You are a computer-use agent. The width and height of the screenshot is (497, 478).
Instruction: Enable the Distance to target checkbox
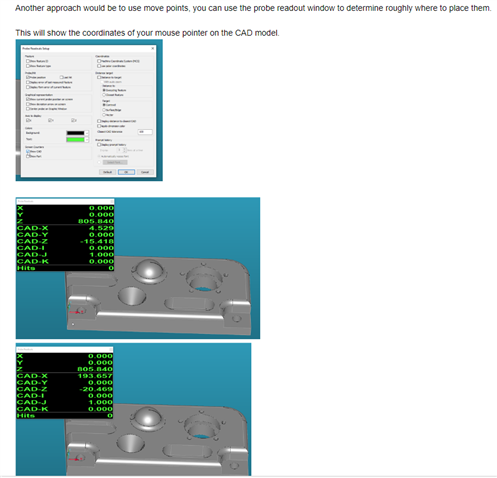99,77
